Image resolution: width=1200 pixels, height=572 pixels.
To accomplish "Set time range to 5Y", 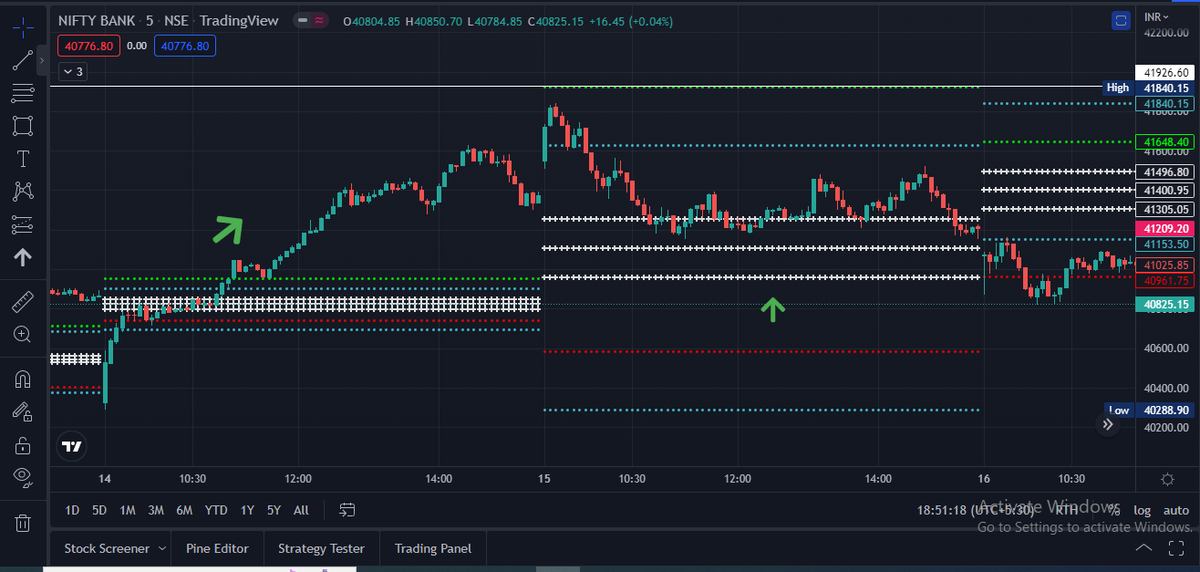I will (274, 510).
